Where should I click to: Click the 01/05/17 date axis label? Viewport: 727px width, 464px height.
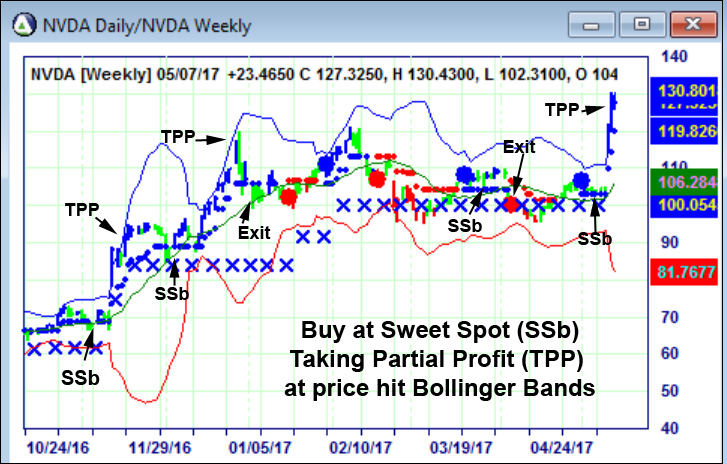[260, 448]
